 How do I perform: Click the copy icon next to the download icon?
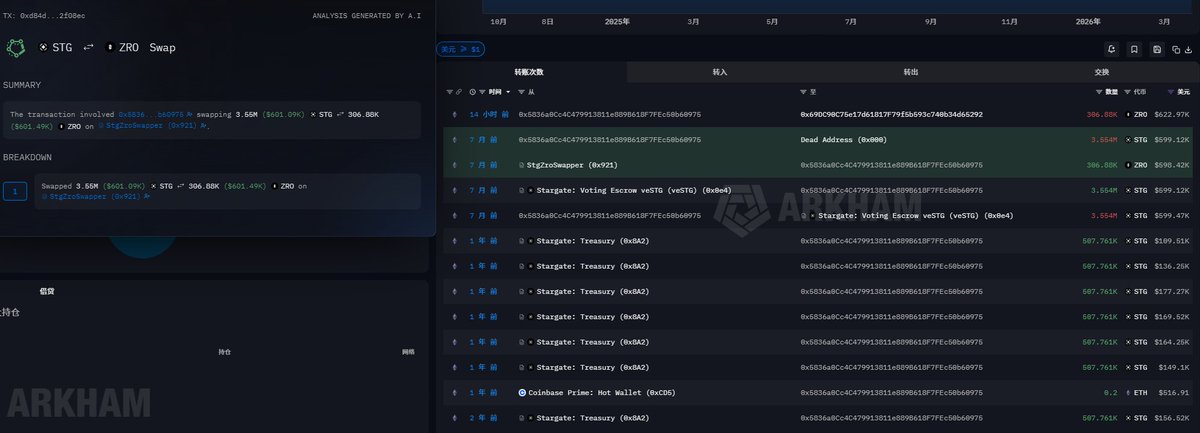tap(1174, 49)
